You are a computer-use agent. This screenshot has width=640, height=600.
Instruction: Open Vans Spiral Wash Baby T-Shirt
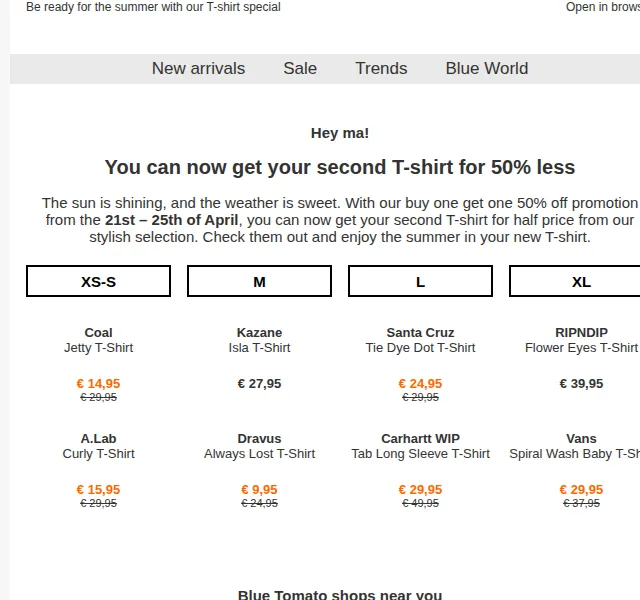coord(575,446)
